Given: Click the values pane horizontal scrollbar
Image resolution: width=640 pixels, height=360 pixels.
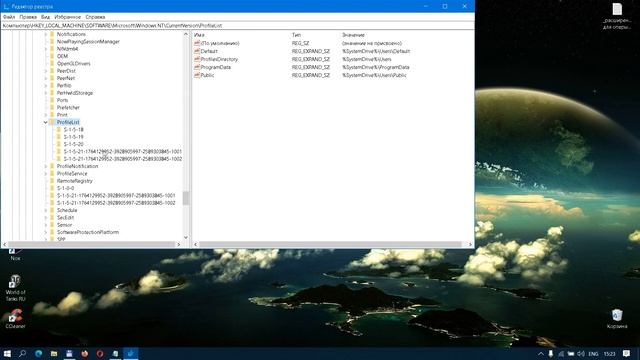Looking at the screenshot, I should tap(330, 244).
